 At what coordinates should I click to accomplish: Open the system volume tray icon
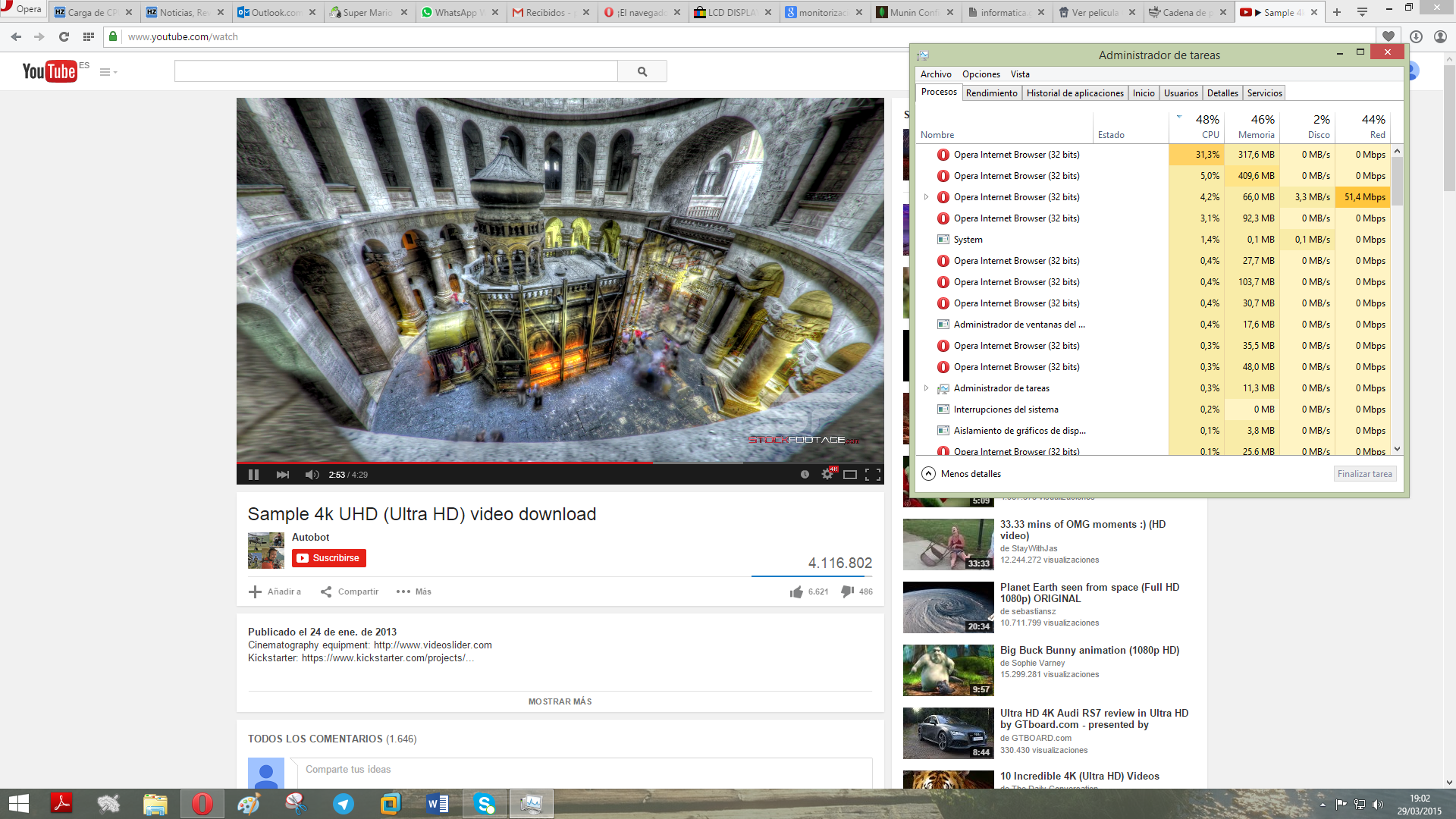click(x=1378, y=805)
